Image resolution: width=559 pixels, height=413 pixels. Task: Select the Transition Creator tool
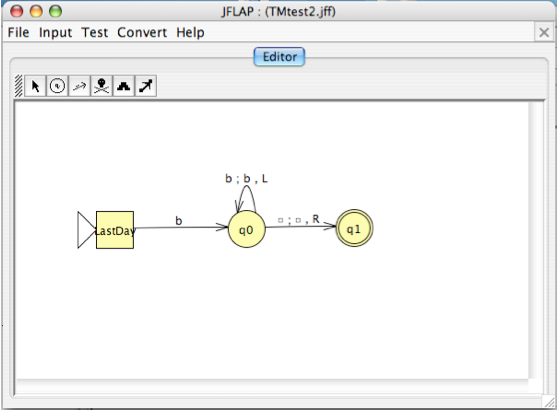coord(80,86)
